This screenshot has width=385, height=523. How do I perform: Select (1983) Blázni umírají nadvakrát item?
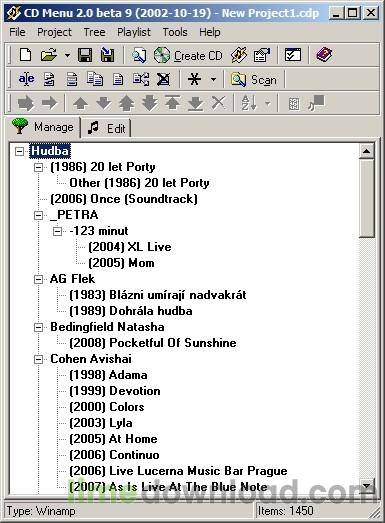click(158, 295)
